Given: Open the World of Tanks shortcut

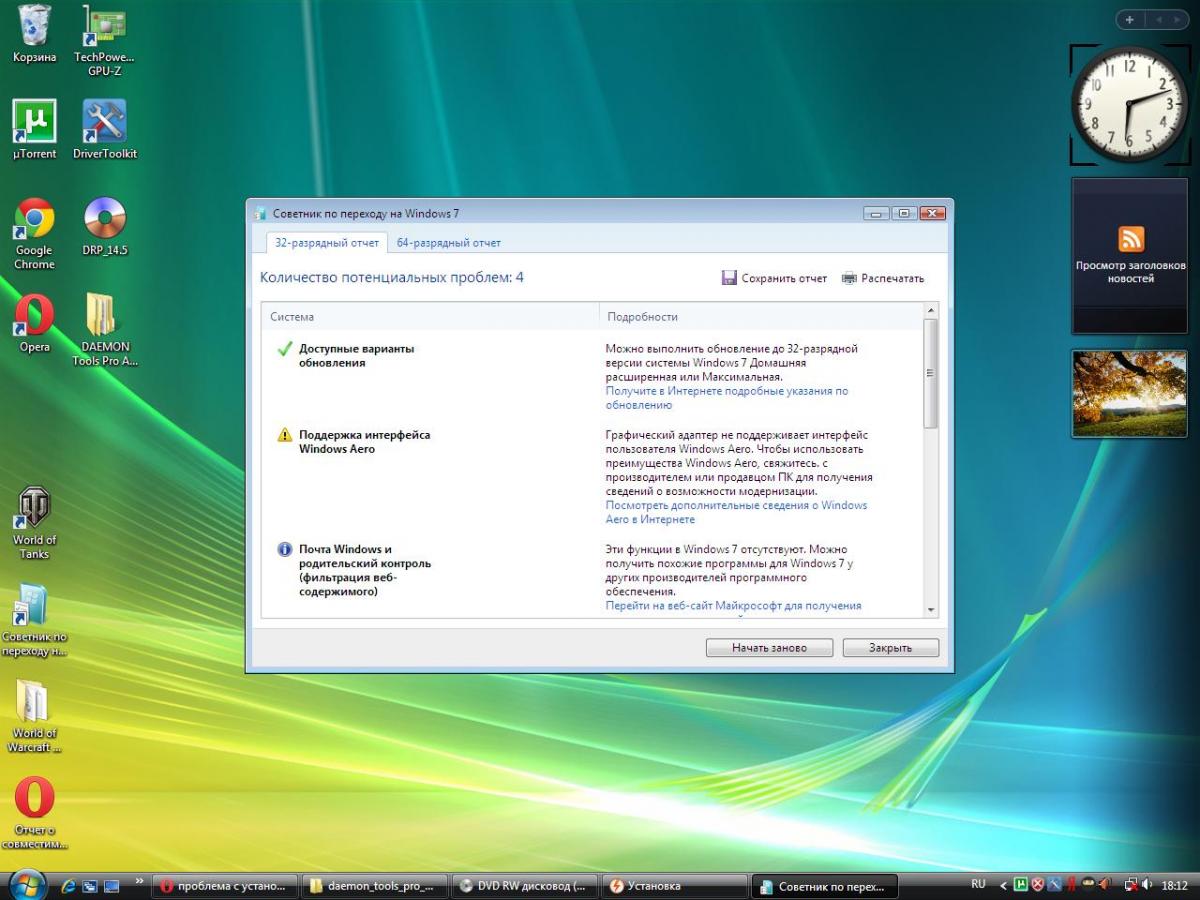Looking at the screenshot, I should (34, 509).
